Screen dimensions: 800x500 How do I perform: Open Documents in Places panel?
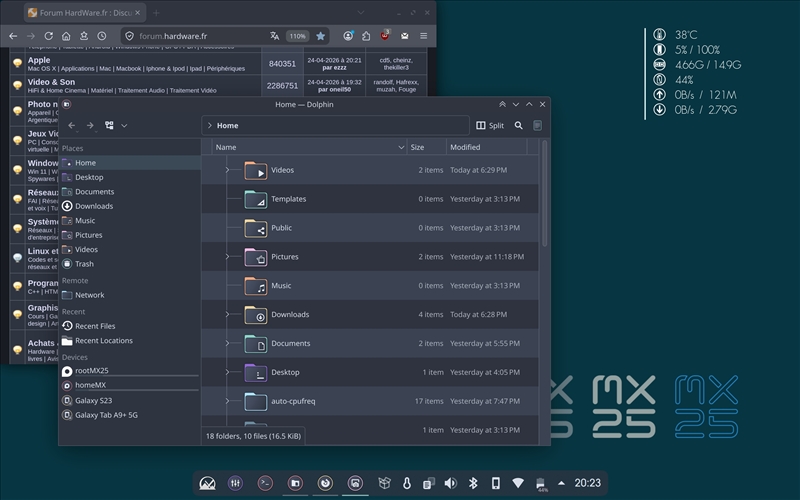[x=130, y=192]
